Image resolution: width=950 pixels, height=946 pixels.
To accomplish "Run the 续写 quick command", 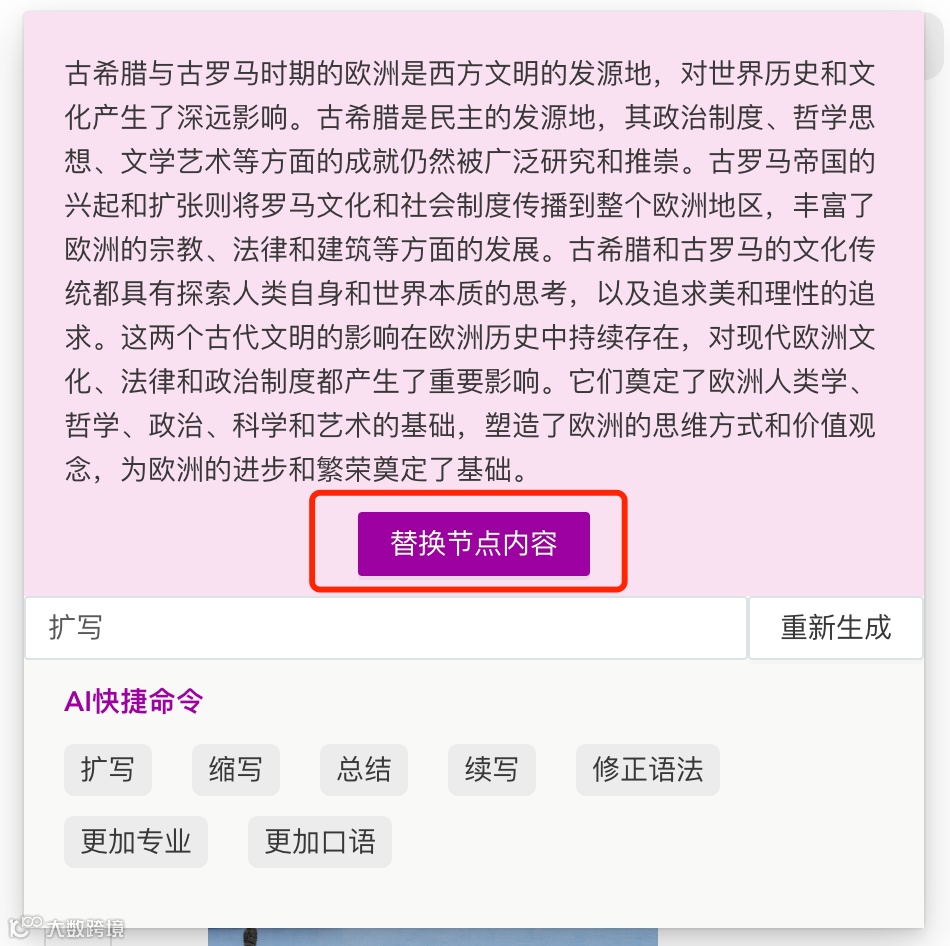I will [491, 770].
